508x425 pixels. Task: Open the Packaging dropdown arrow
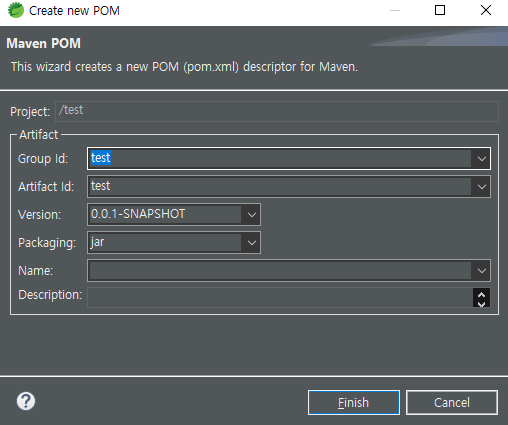coord(252,243)
